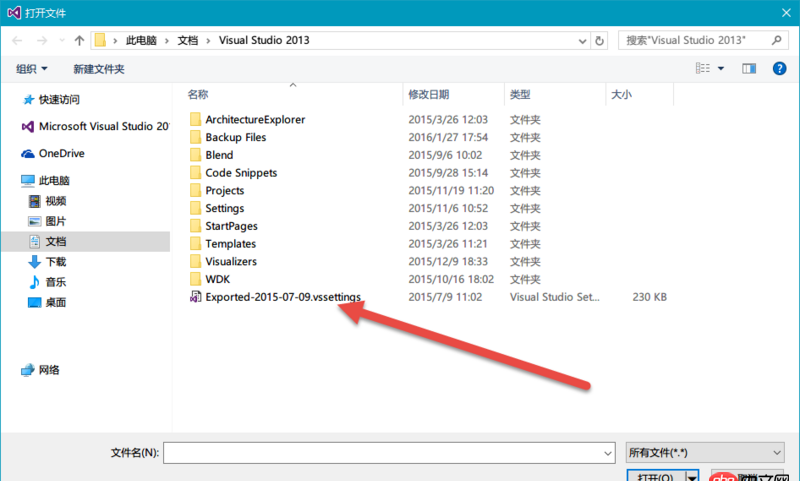Open the 视频 library

47,201
